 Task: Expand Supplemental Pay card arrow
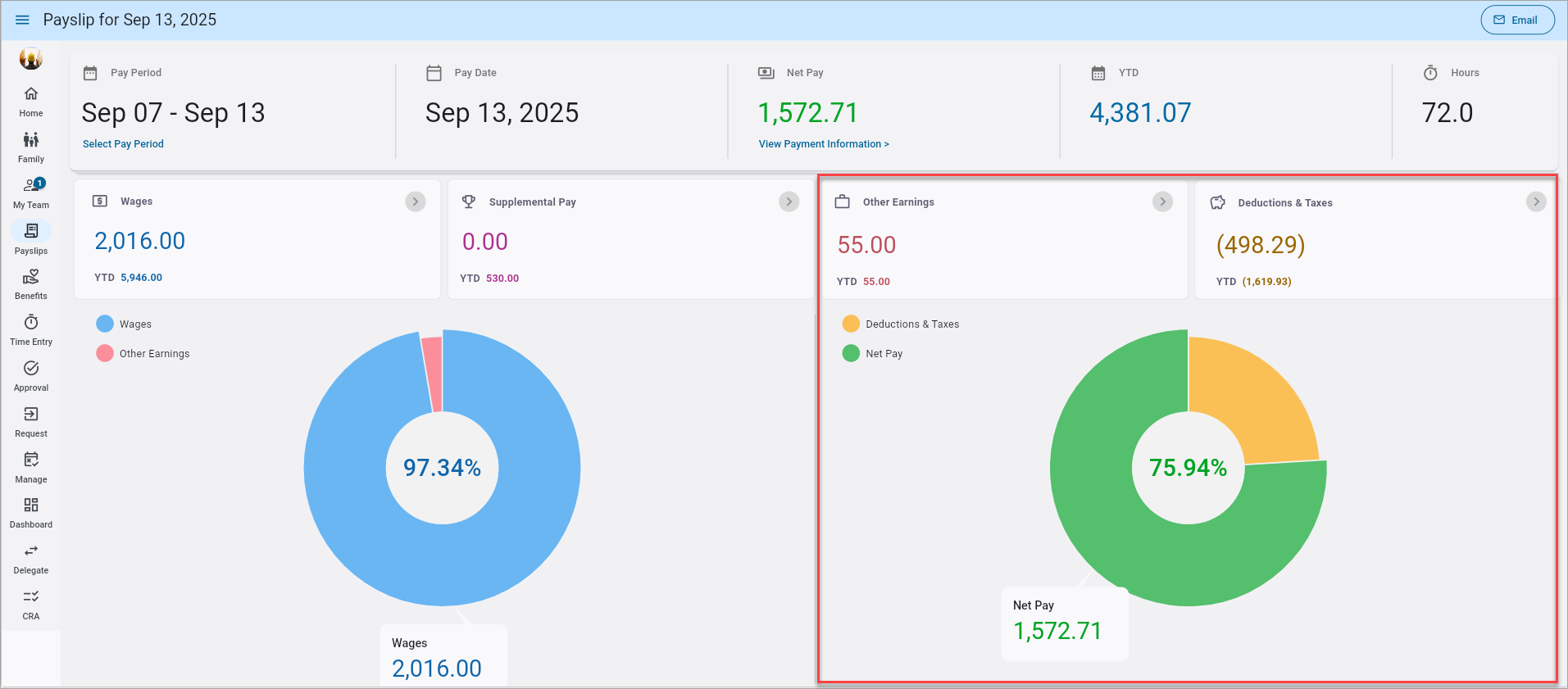coord(789,202)
